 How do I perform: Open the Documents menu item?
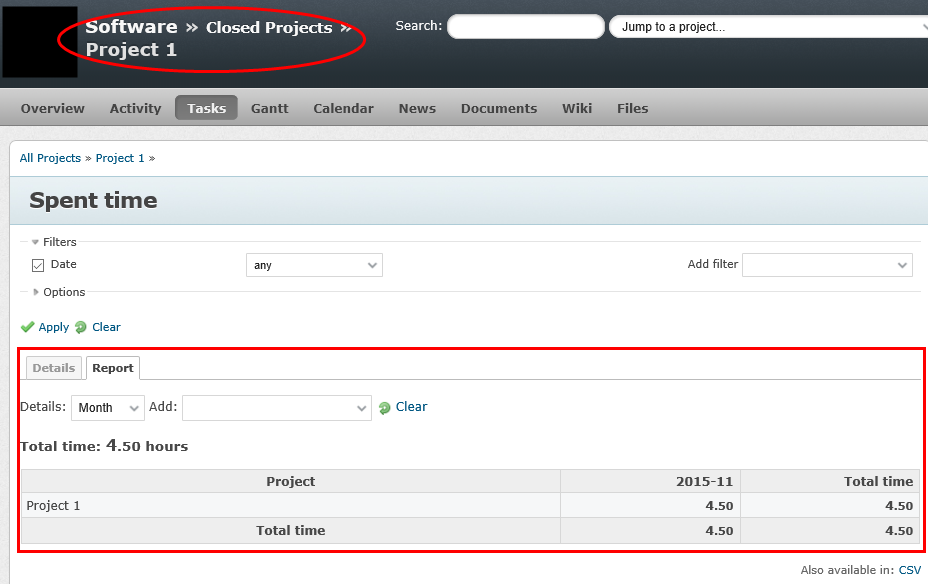(499, 108)
